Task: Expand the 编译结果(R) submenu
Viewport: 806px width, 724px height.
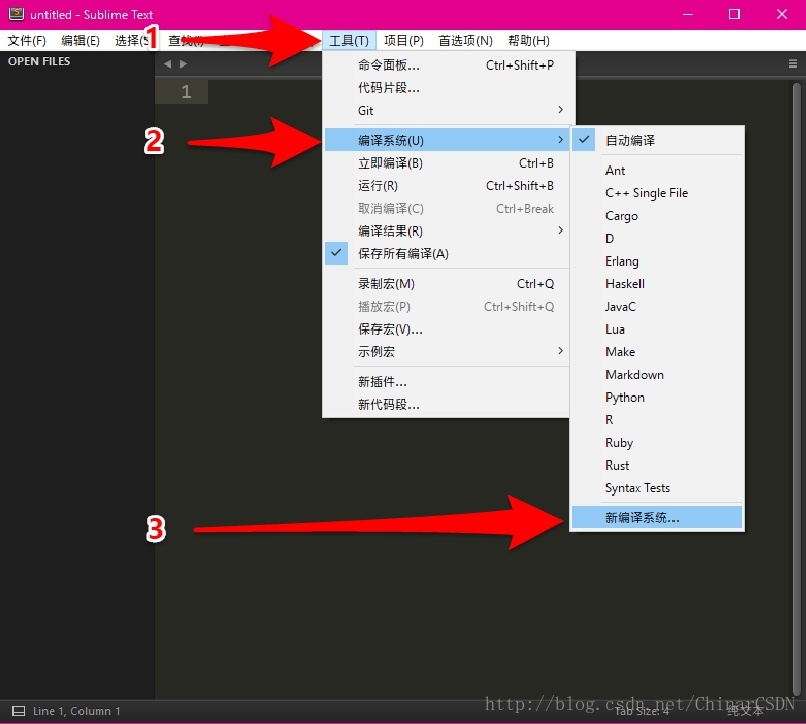Action: point(446,231)
